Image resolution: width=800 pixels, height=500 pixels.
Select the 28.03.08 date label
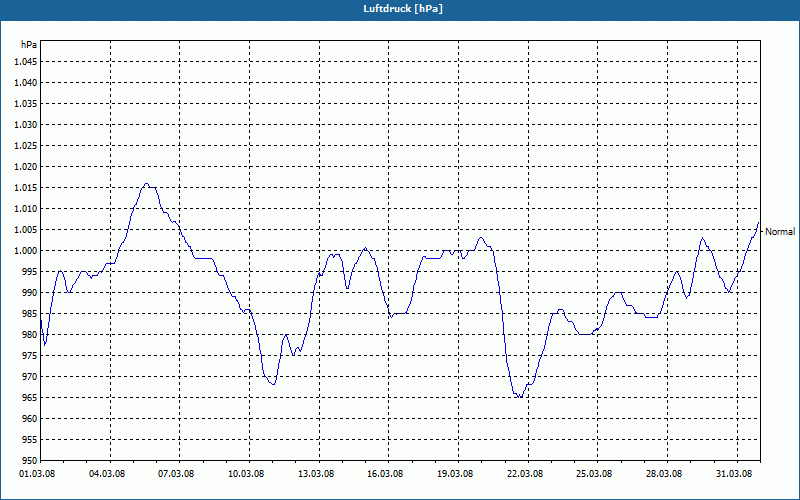664,473
